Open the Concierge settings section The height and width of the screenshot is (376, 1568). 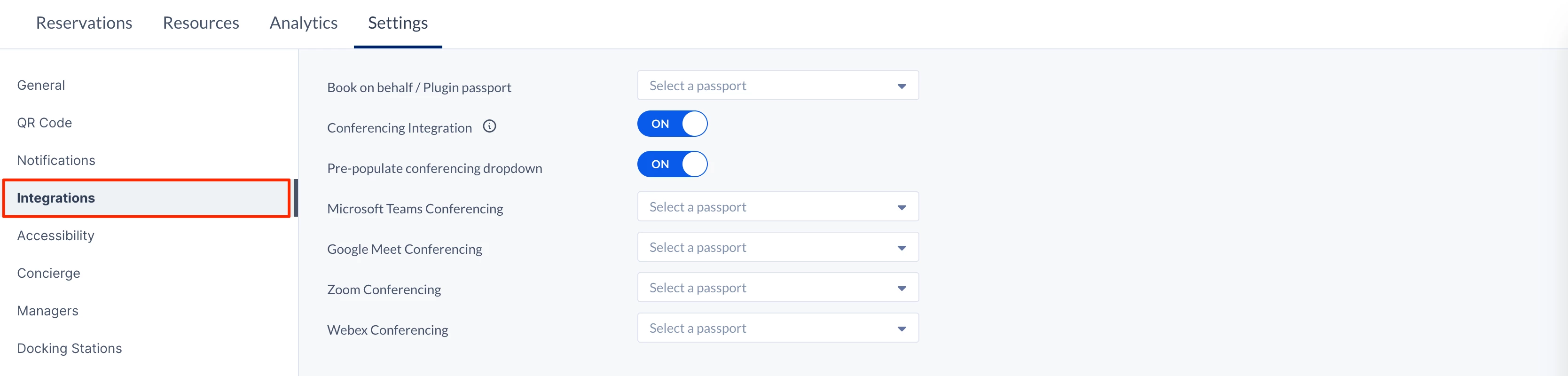coord(49,273)
